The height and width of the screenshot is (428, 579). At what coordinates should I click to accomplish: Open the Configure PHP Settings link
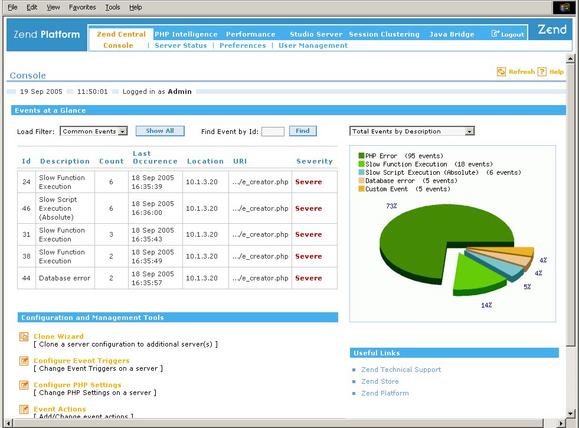pos(78,385)
